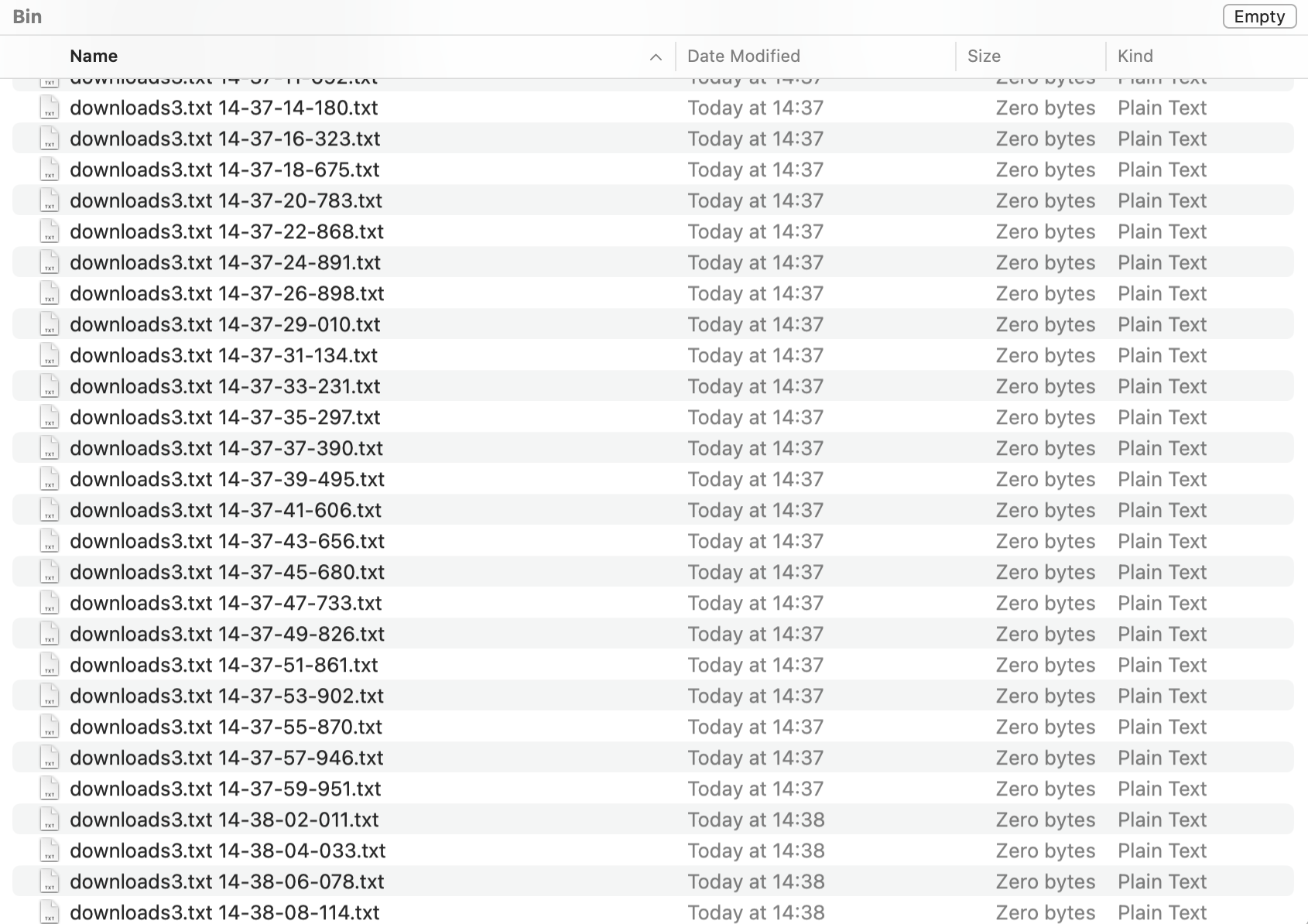Click the file icon for downloads3.txt 14-37-45-680.txt
This screenshot has height=924, width=1308.
pos(50,572)
